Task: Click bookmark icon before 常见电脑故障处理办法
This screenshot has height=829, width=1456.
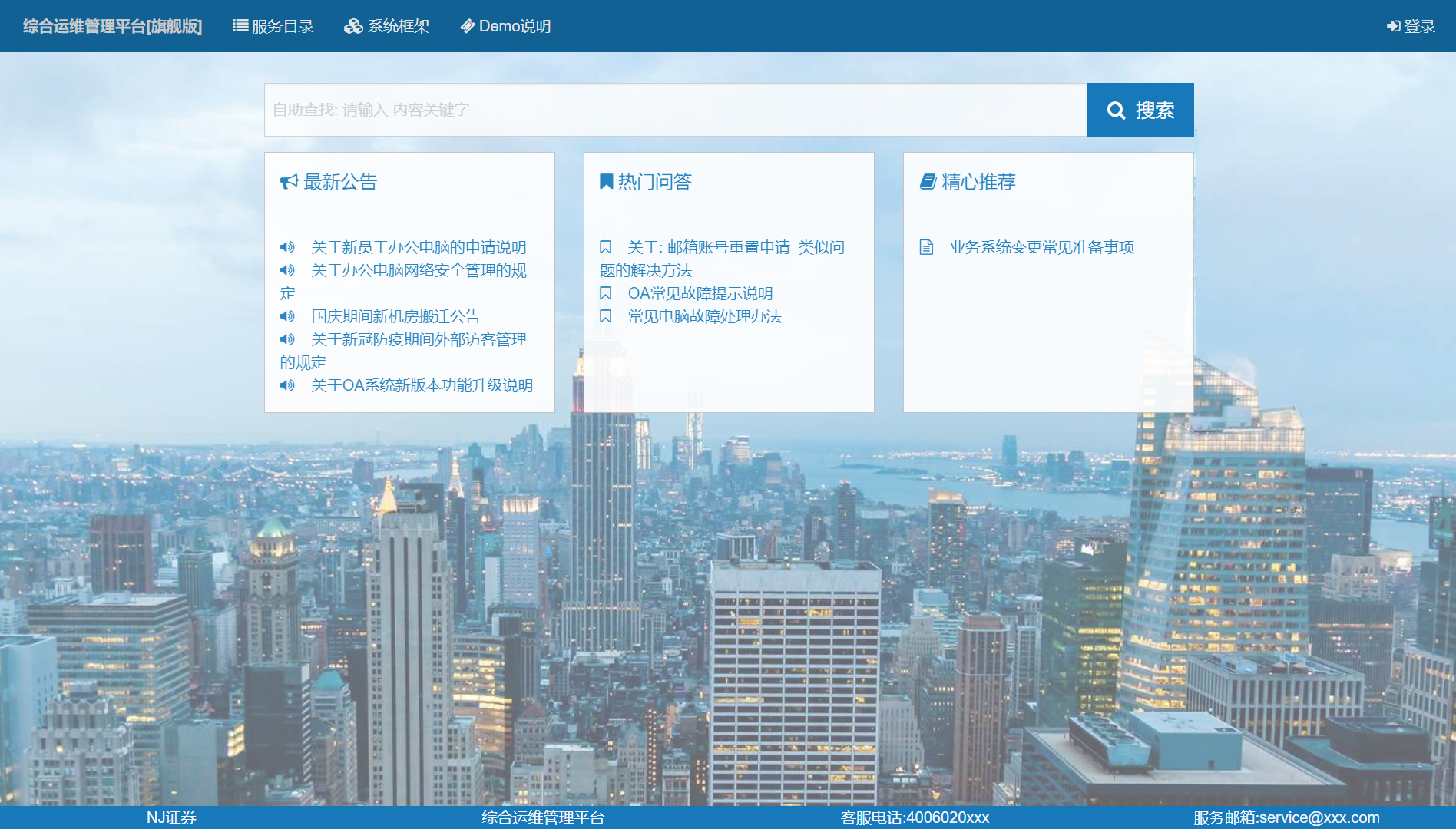Action: coord(605,316)
